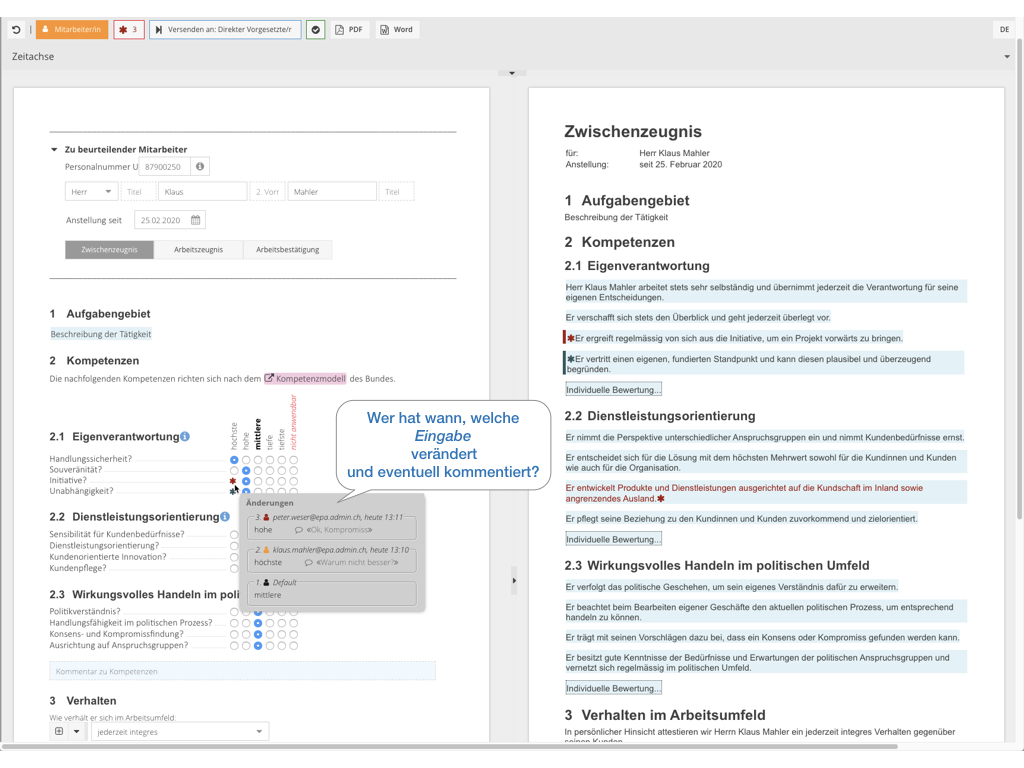The width and height of the screenshot is (1024, 768).
Task: Click the comment bubble icon beside 'Ok, Kompromiss'
Action: pyautogui.click(x=298, y=530)
